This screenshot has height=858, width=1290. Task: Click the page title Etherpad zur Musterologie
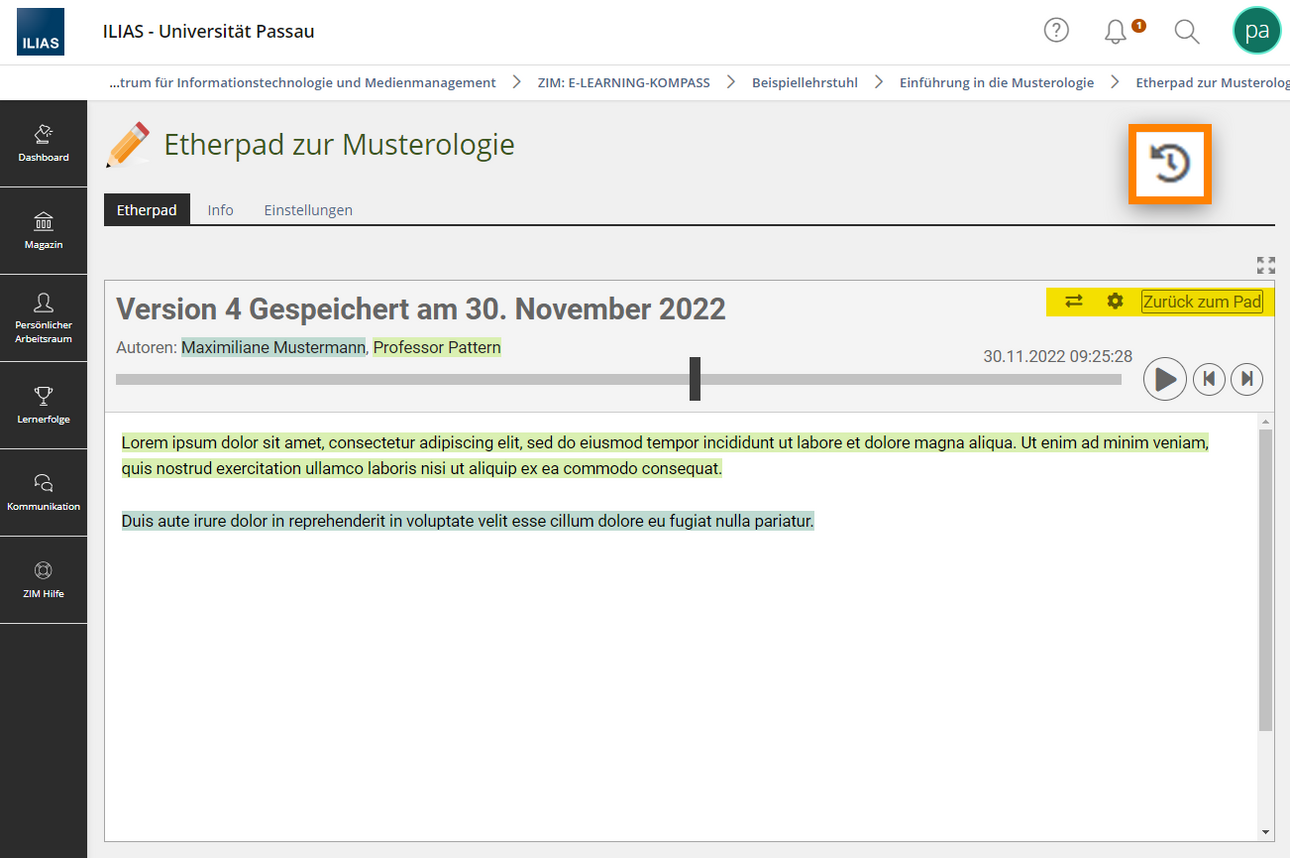[339, 145]
